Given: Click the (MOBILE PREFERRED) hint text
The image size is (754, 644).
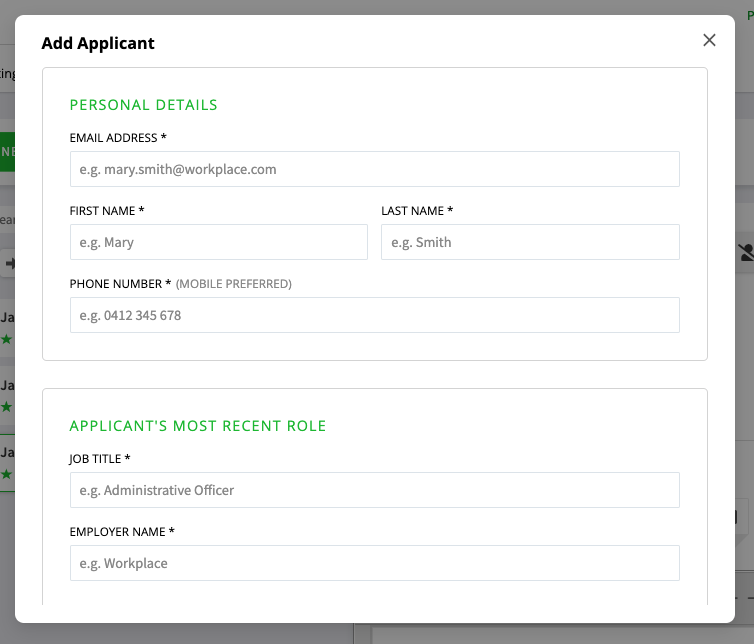Looking at the screenshot, I should pos(234,284).
